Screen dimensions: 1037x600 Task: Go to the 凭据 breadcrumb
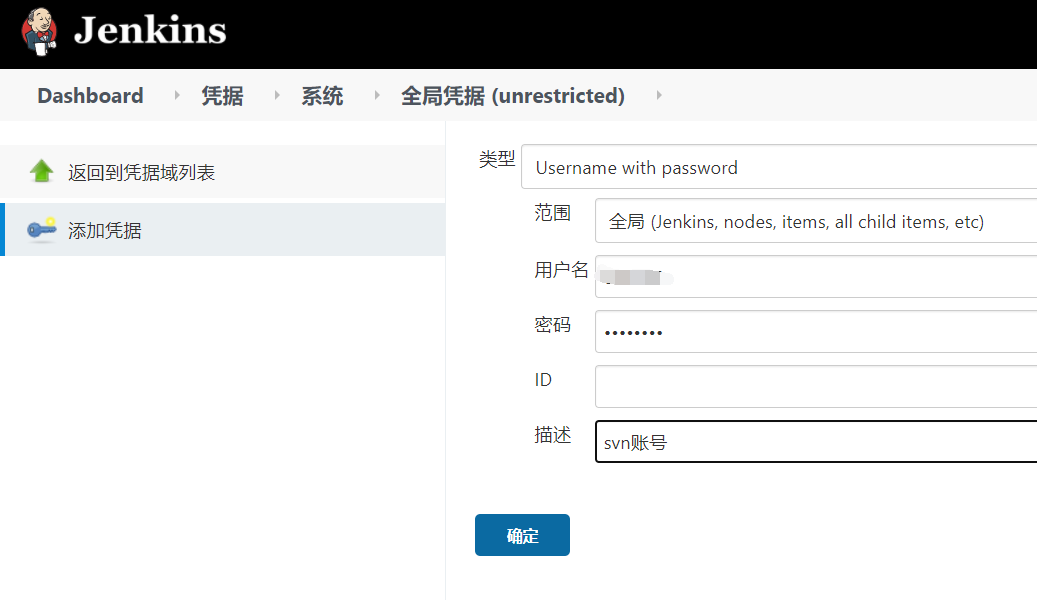tap(222, 96)
